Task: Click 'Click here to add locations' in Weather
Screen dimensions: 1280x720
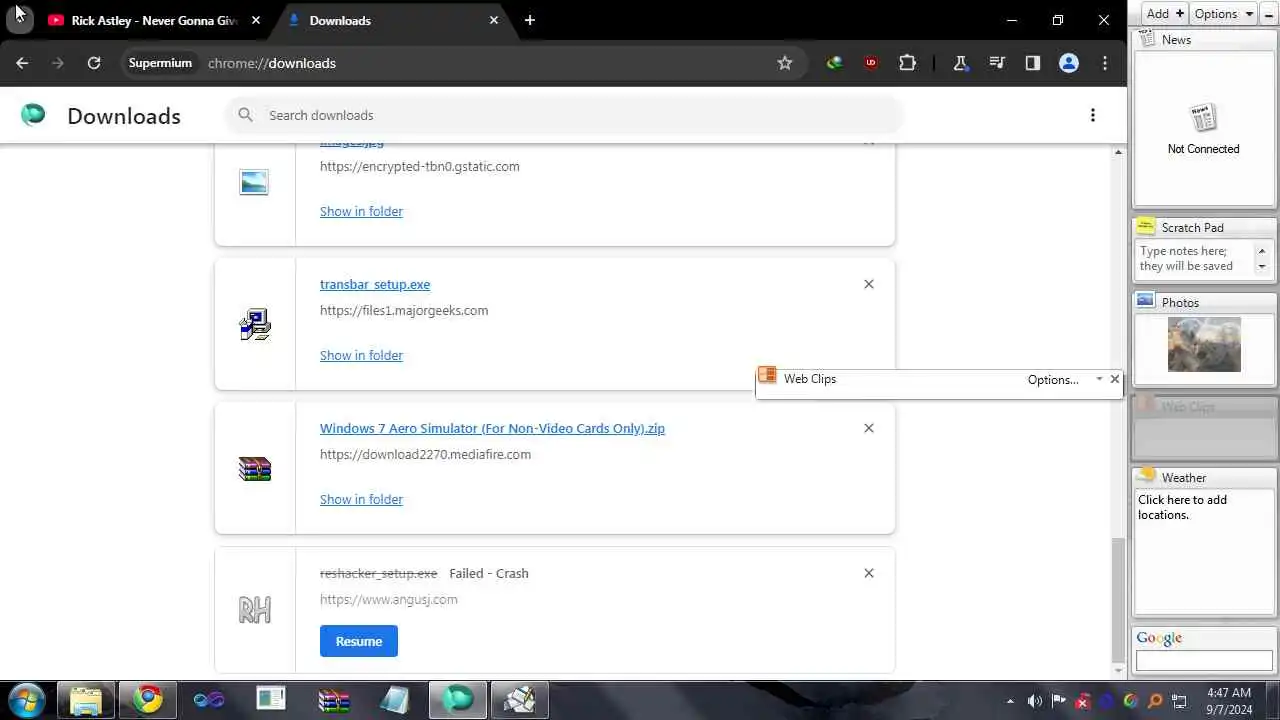Action: tap(1183, 507)
